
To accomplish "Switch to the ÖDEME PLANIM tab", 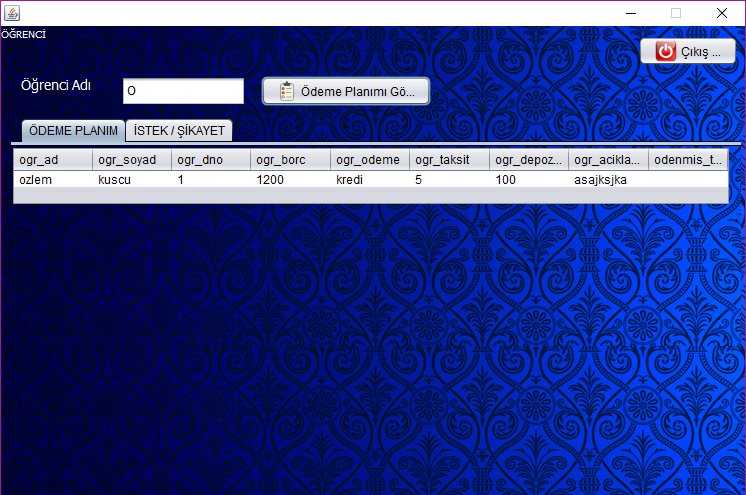I will [x=74, y=131].
